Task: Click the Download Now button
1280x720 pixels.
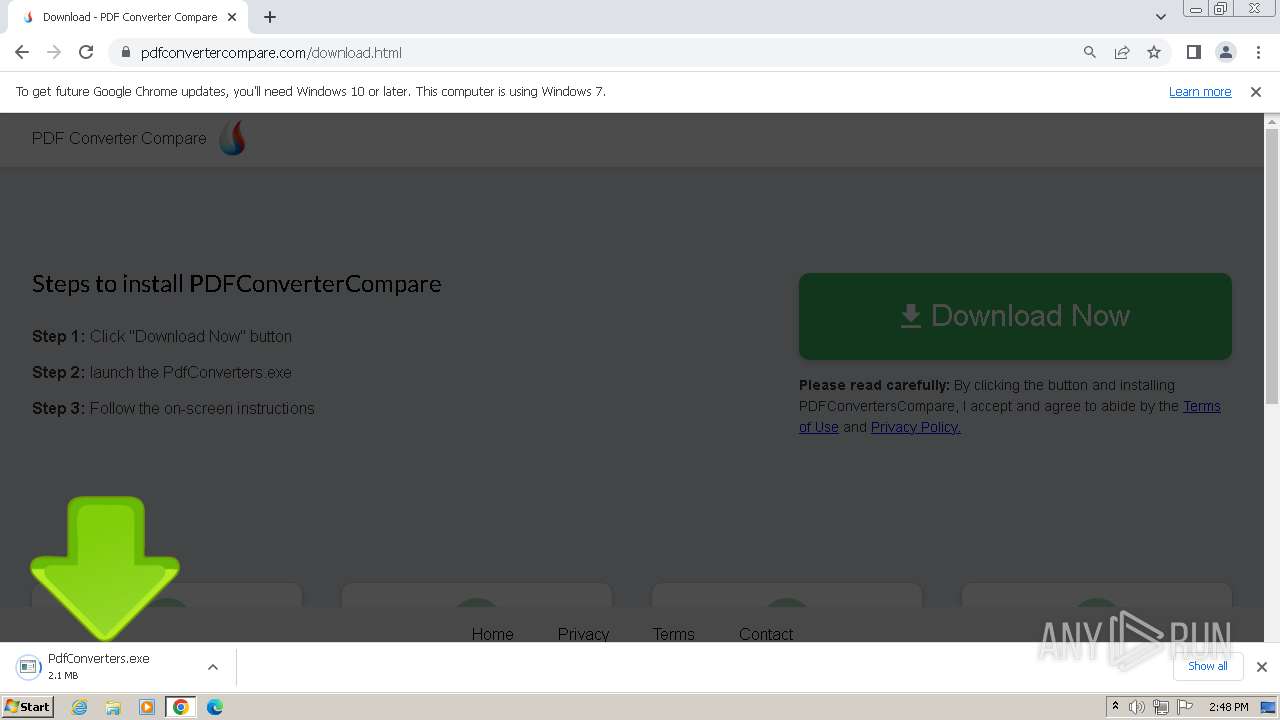Action: click(x=1015, y=316)
